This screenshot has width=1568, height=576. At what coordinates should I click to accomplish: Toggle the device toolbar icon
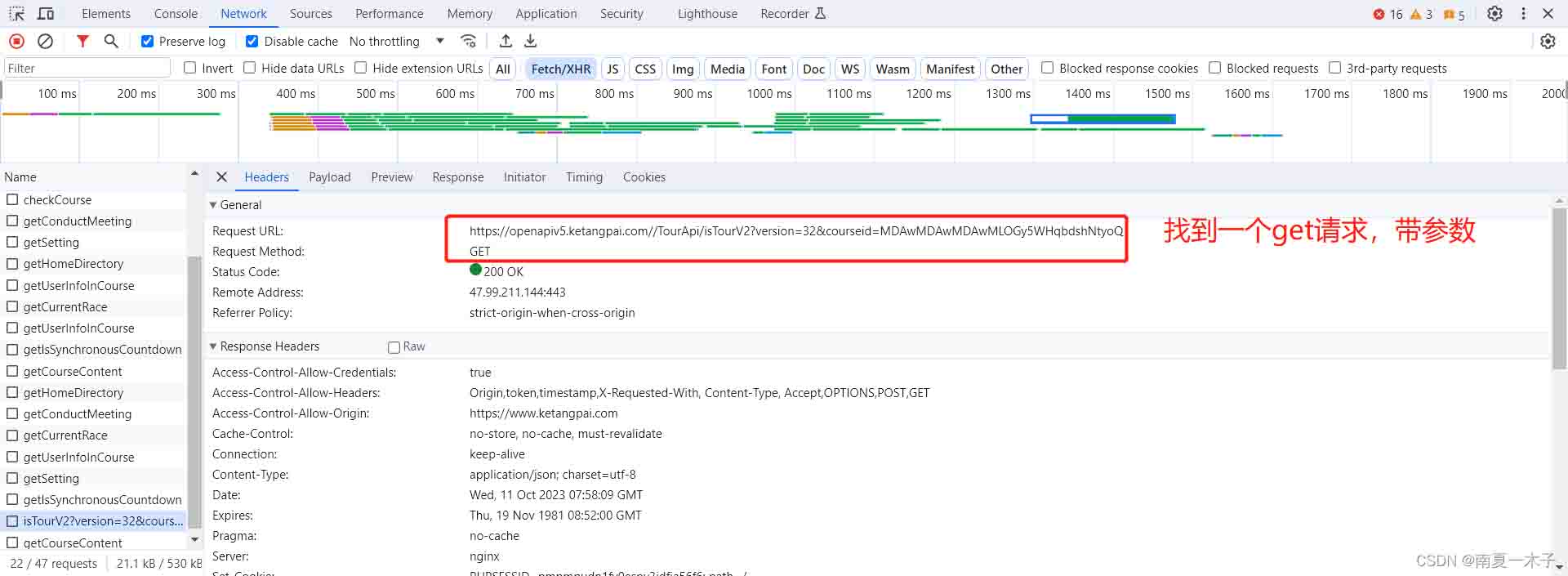46,14
